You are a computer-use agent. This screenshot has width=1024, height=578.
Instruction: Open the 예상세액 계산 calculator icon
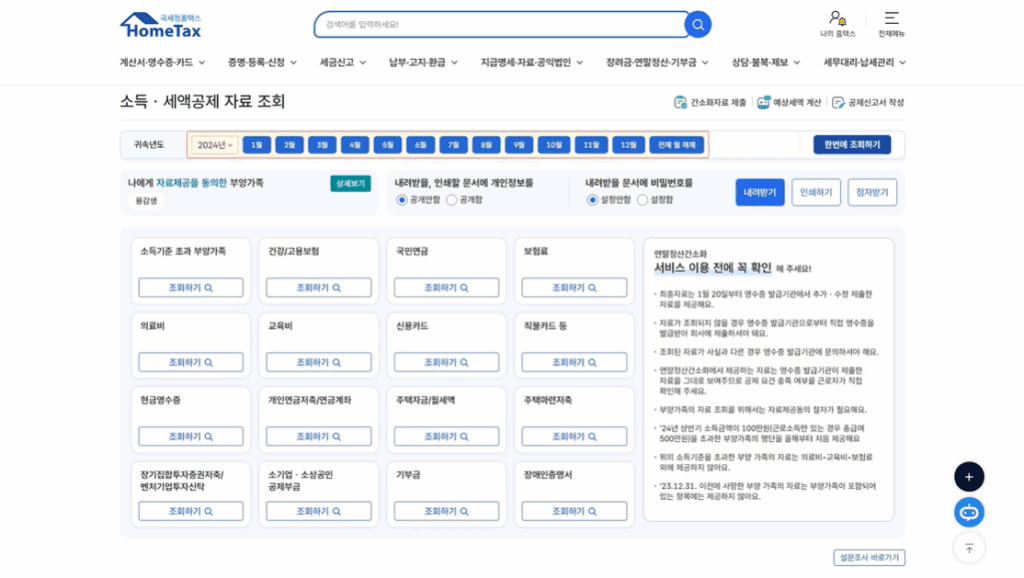(x=765, y=101)
